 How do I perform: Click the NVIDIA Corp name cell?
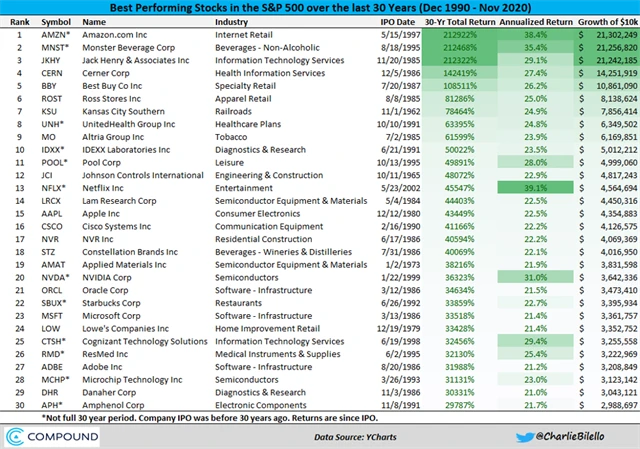point(107,278)
